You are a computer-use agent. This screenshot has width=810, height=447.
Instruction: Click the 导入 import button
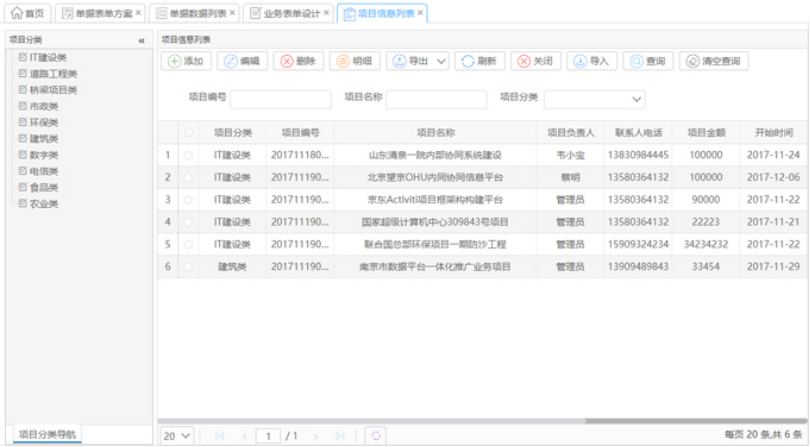tap(592, 61)
